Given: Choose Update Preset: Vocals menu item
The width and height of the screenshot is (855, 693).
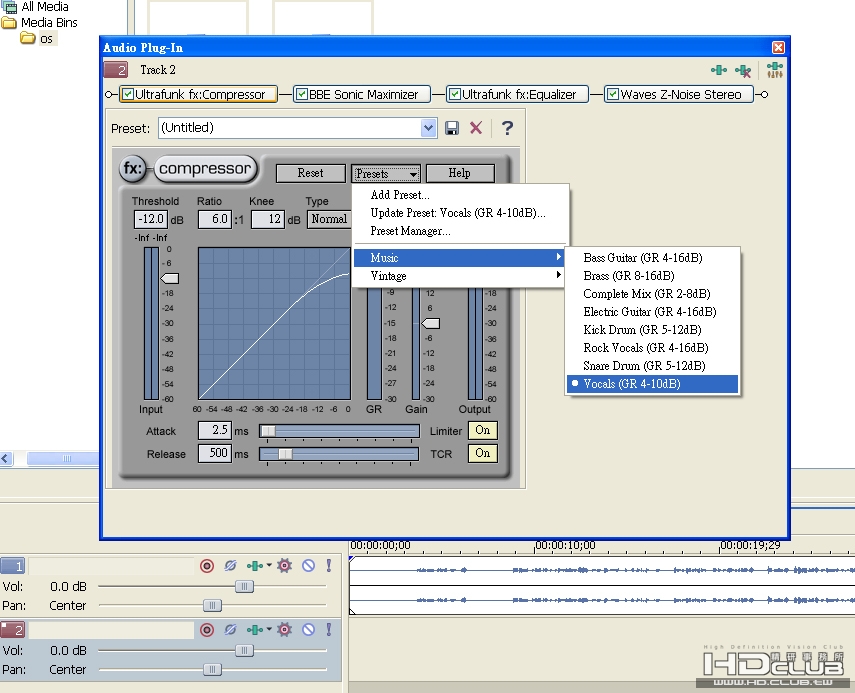Looking at the screenshot, I should pos(458,213).
